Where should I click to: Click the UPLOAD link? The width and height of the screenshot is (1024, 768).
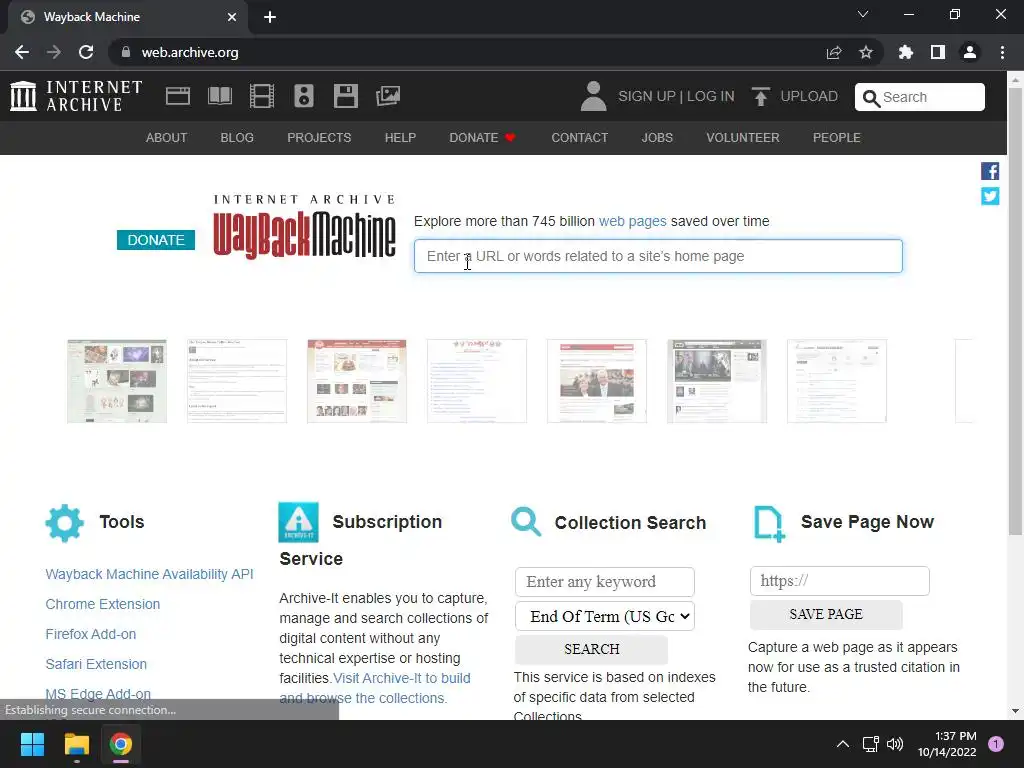tap(809, 96)
